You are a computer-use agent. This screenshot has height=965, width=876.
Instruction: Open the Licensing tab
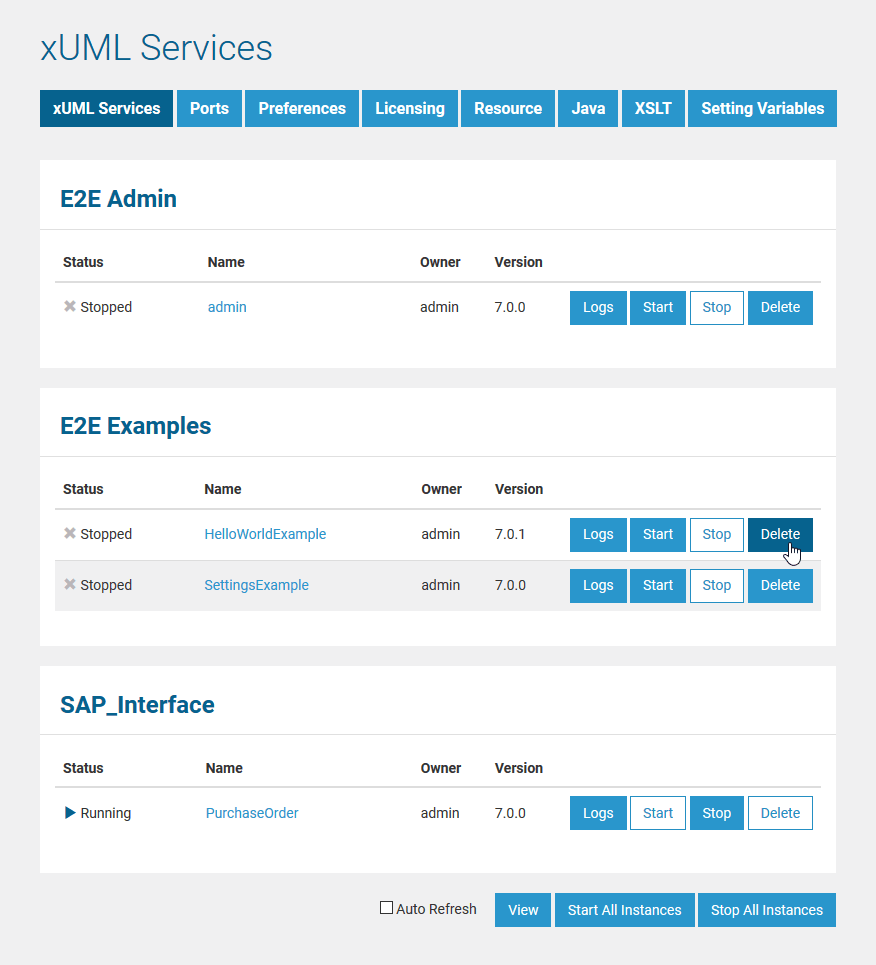(410, 109)
